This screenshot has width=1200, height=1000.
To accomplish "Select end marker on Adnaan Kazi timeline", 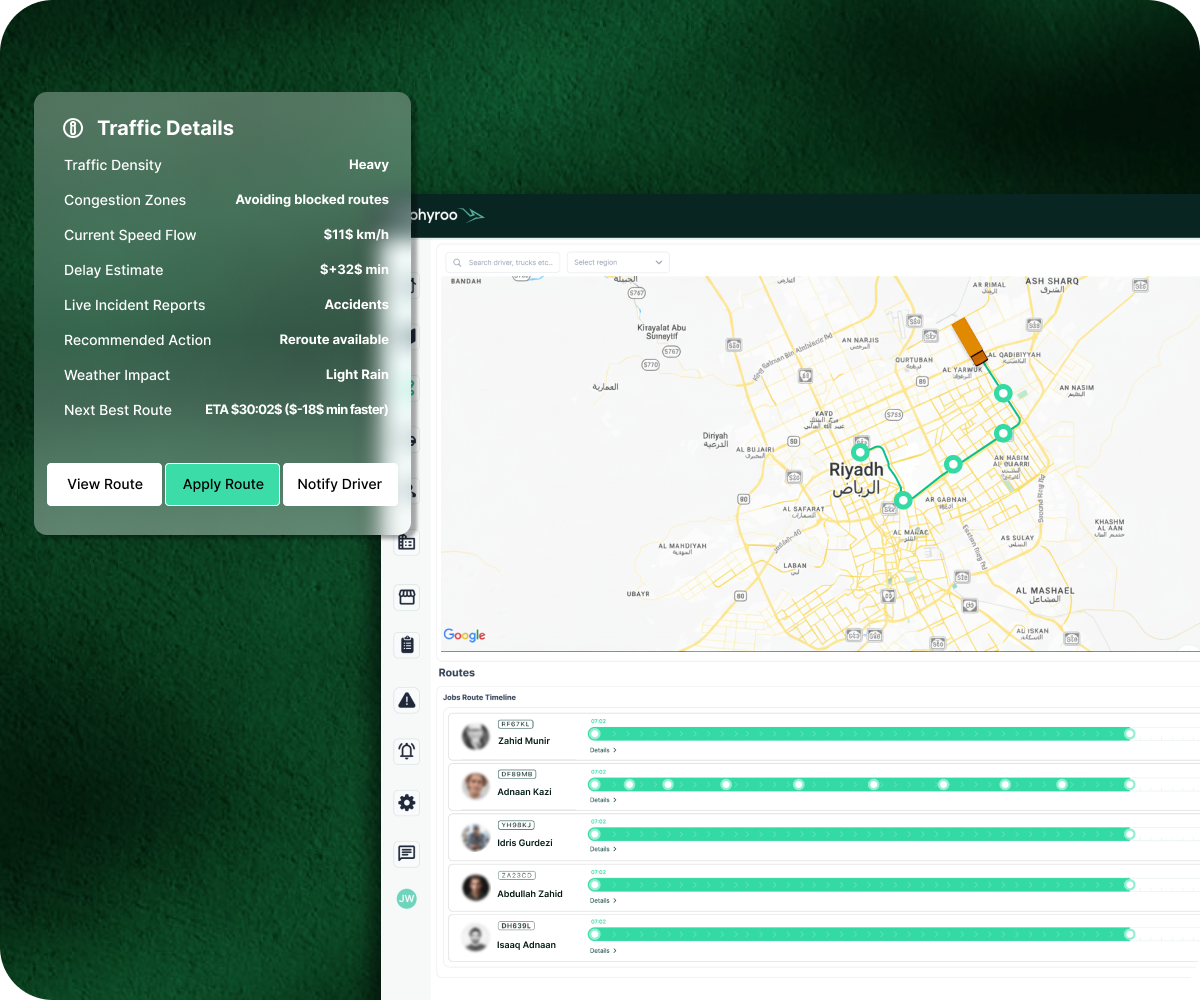I will point(1129,784).
